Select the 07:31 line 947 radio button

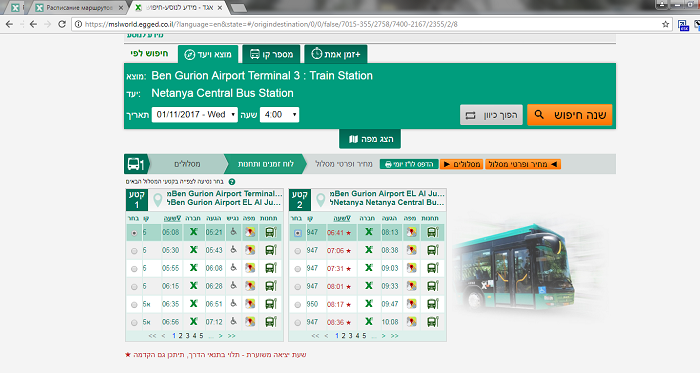point(297,269)
